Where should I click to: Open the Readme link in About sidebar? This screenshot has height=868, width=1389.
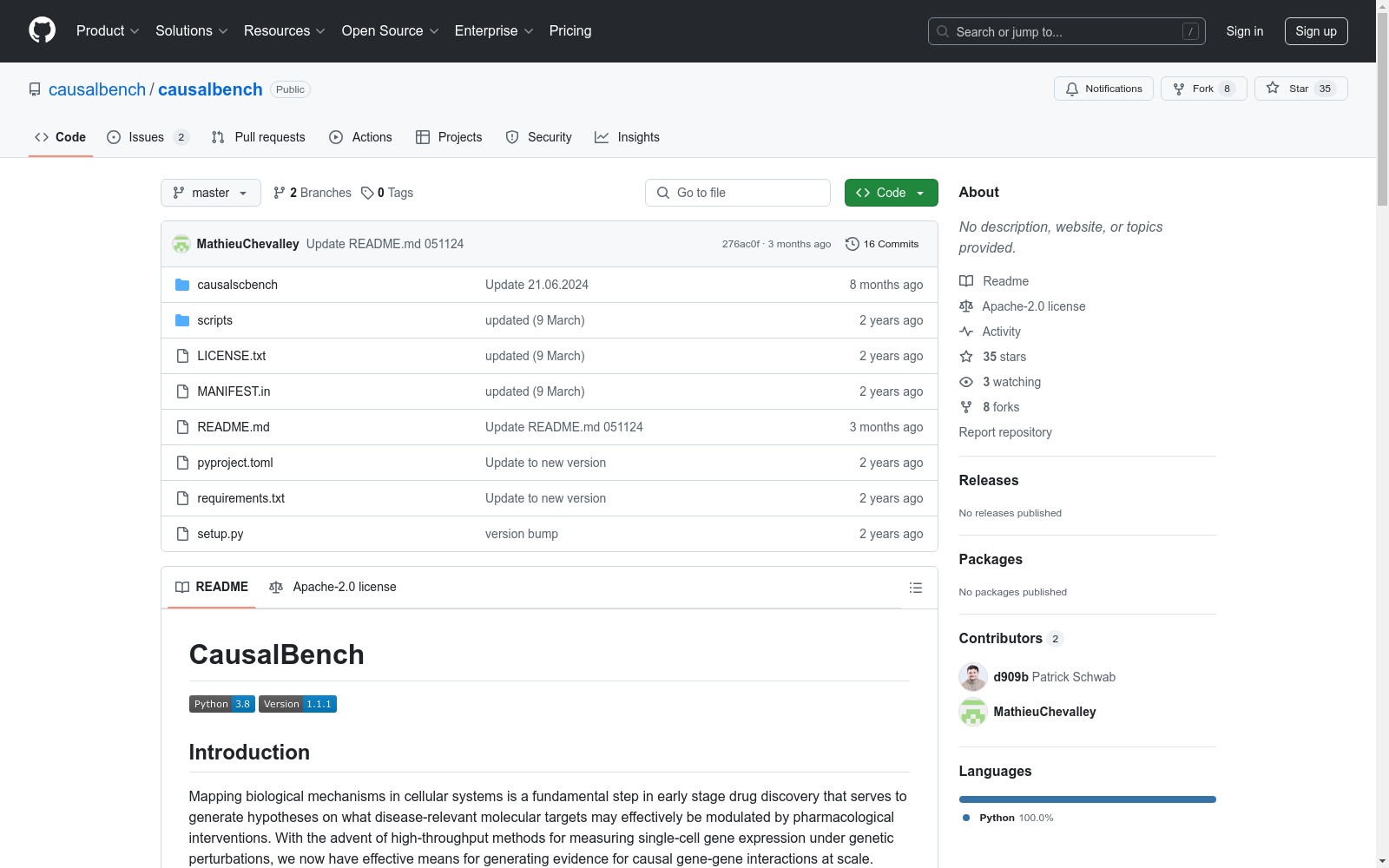tap(994, 281)
